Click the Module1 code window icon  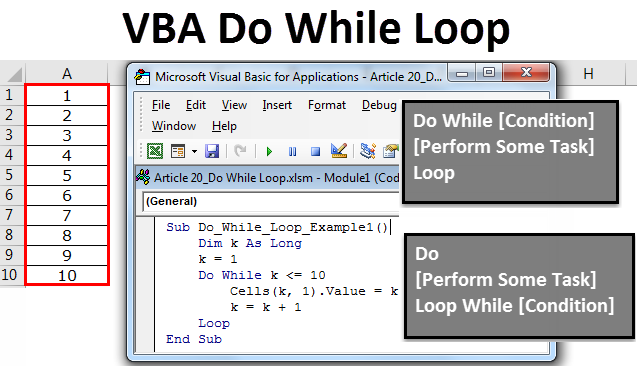(x=143, y=177)
